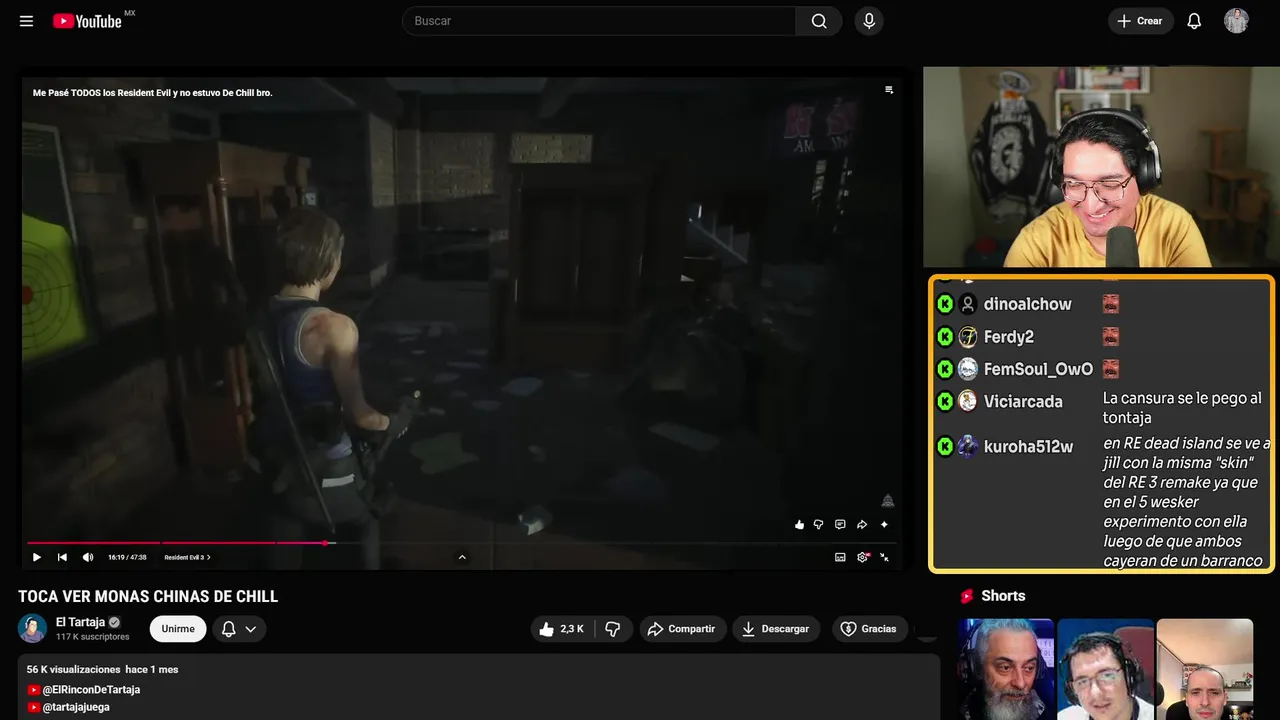Click the video title TOCA VER MONAS CHINAS
This screenshot has width=1280, height=720.
tap(148, 596)
